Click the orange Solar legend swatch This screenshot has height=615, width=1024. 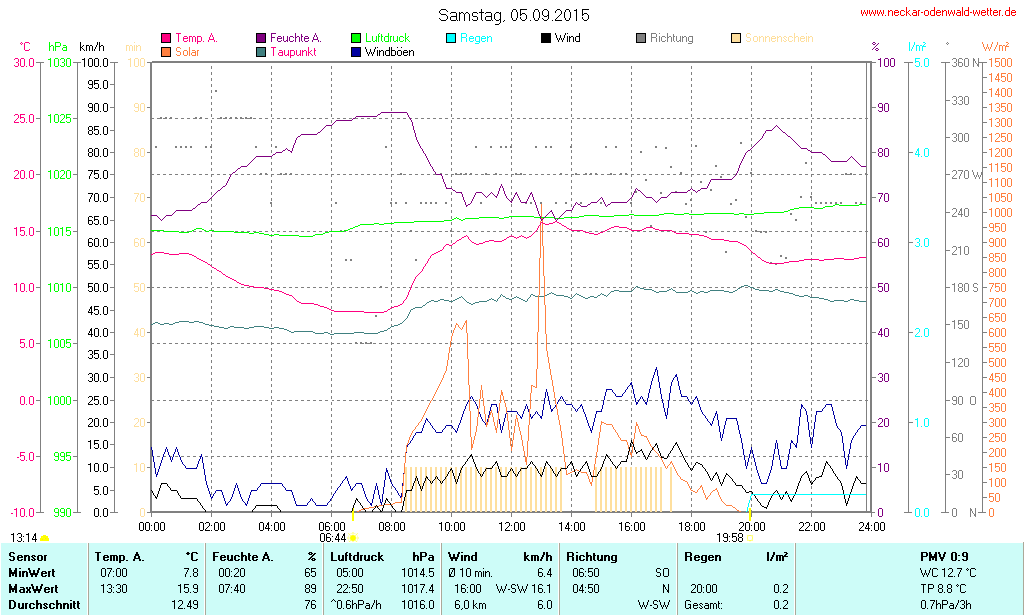tap(166, 51)
